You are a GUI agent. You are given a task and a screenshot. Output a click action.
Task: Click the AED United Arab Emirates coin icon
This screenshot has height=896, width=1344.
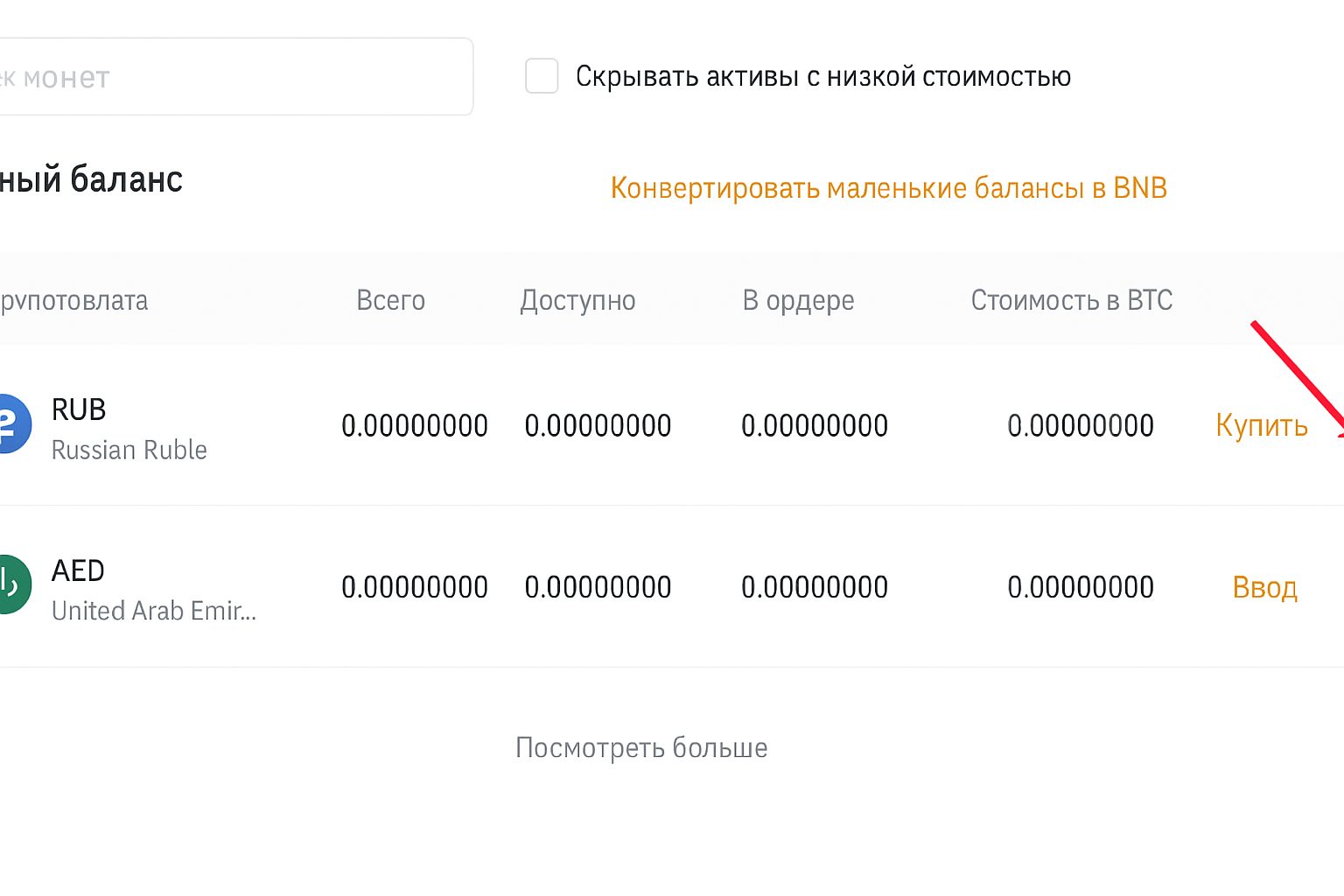[12, 584]
